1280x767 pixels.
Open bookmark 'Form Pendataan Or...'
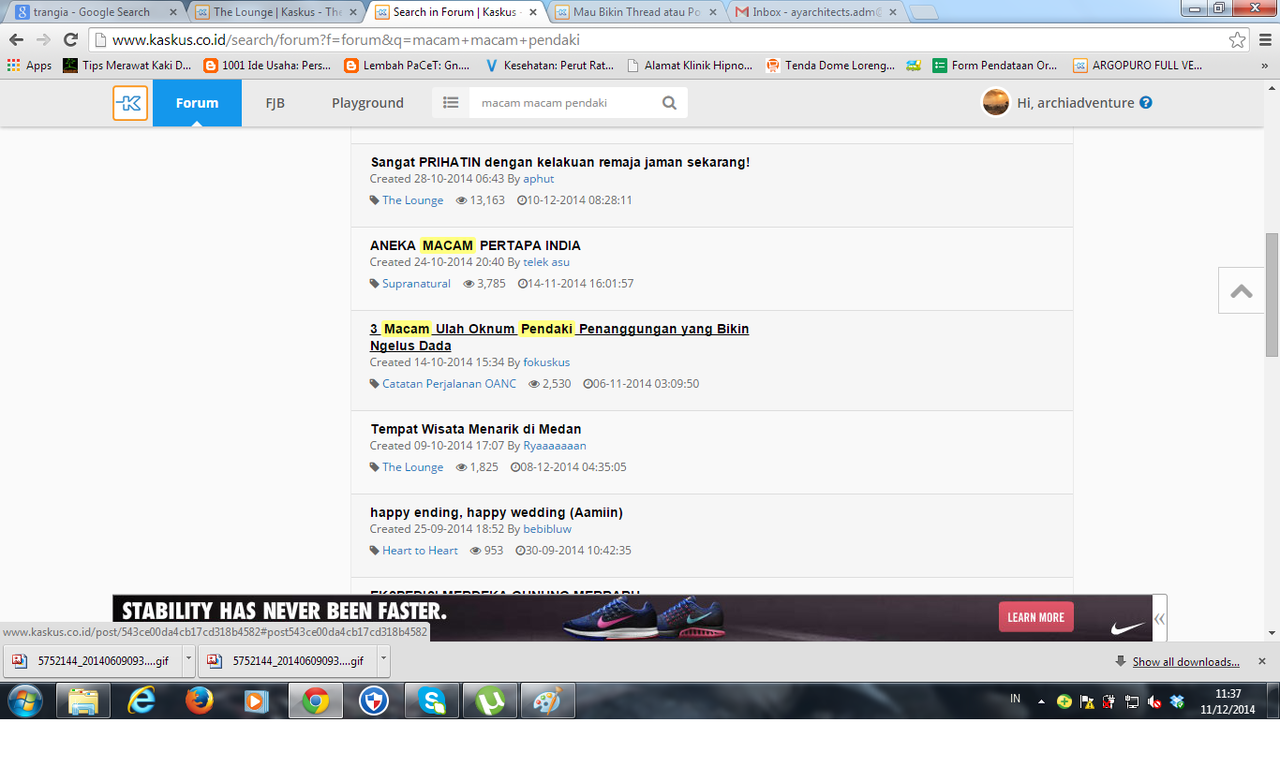click(x=995, y=65)
